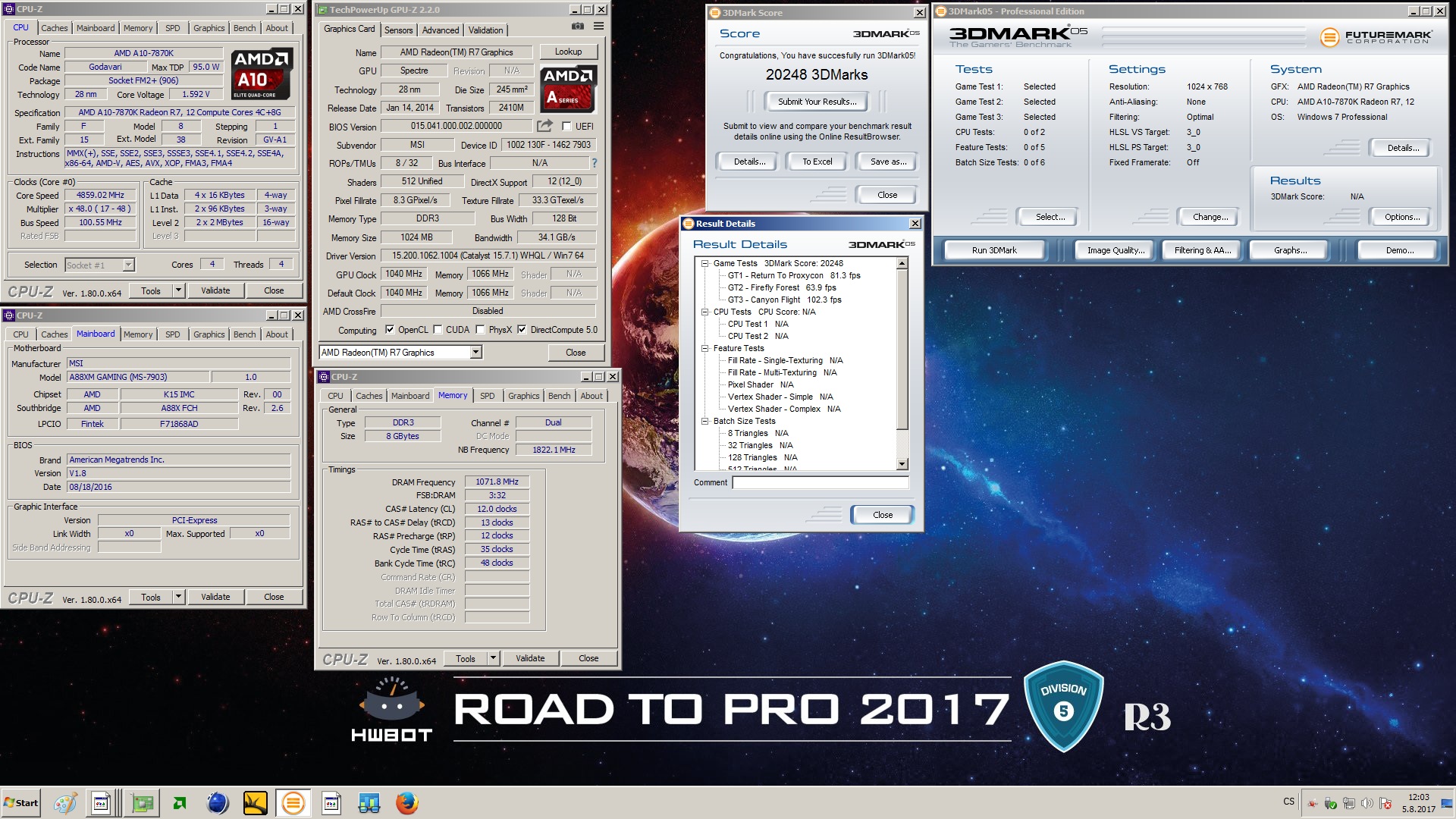1456x819 pixels.
Task: Open the green AMD taskbar icon
Action: [180, 803]
